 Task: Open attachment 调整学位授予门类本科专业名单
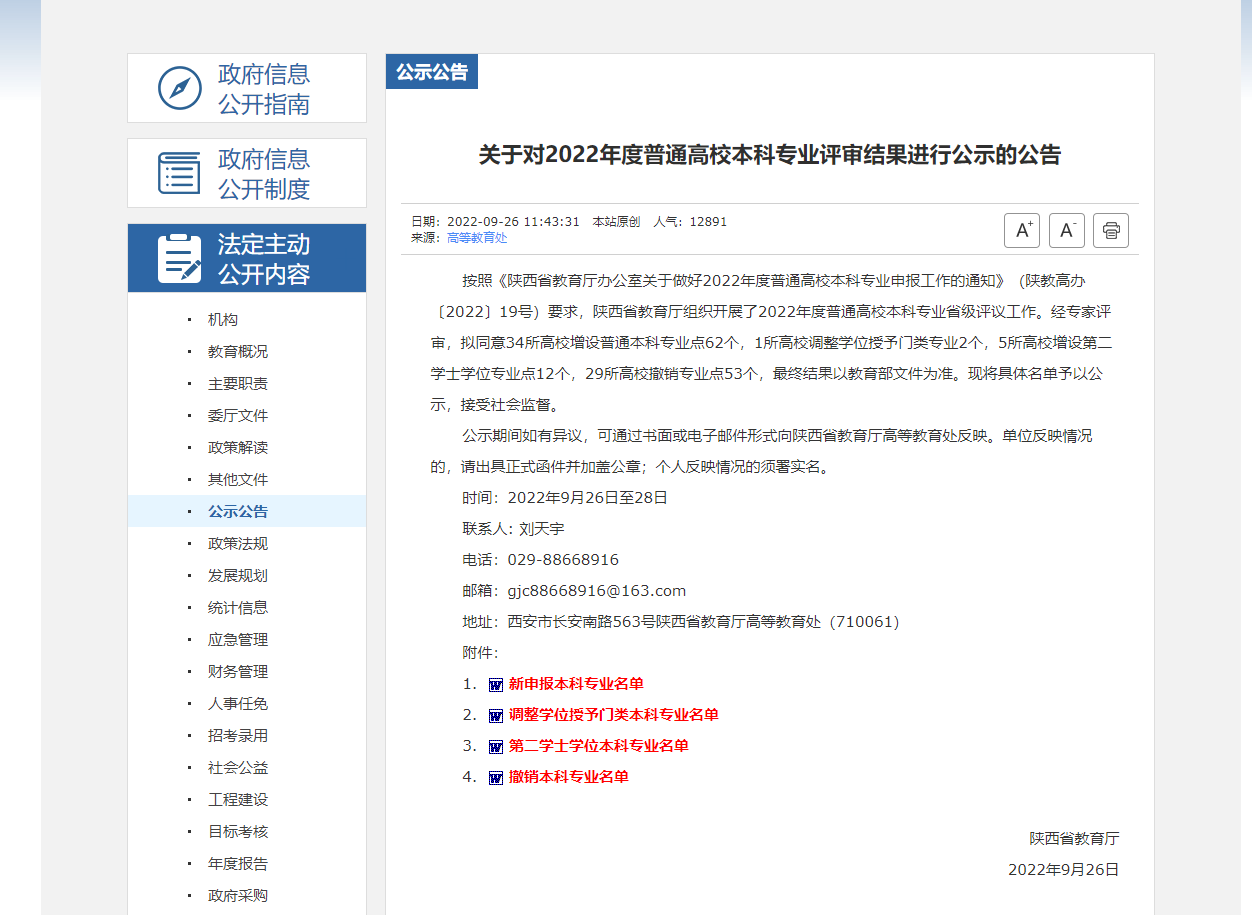[x=613, y=715]
